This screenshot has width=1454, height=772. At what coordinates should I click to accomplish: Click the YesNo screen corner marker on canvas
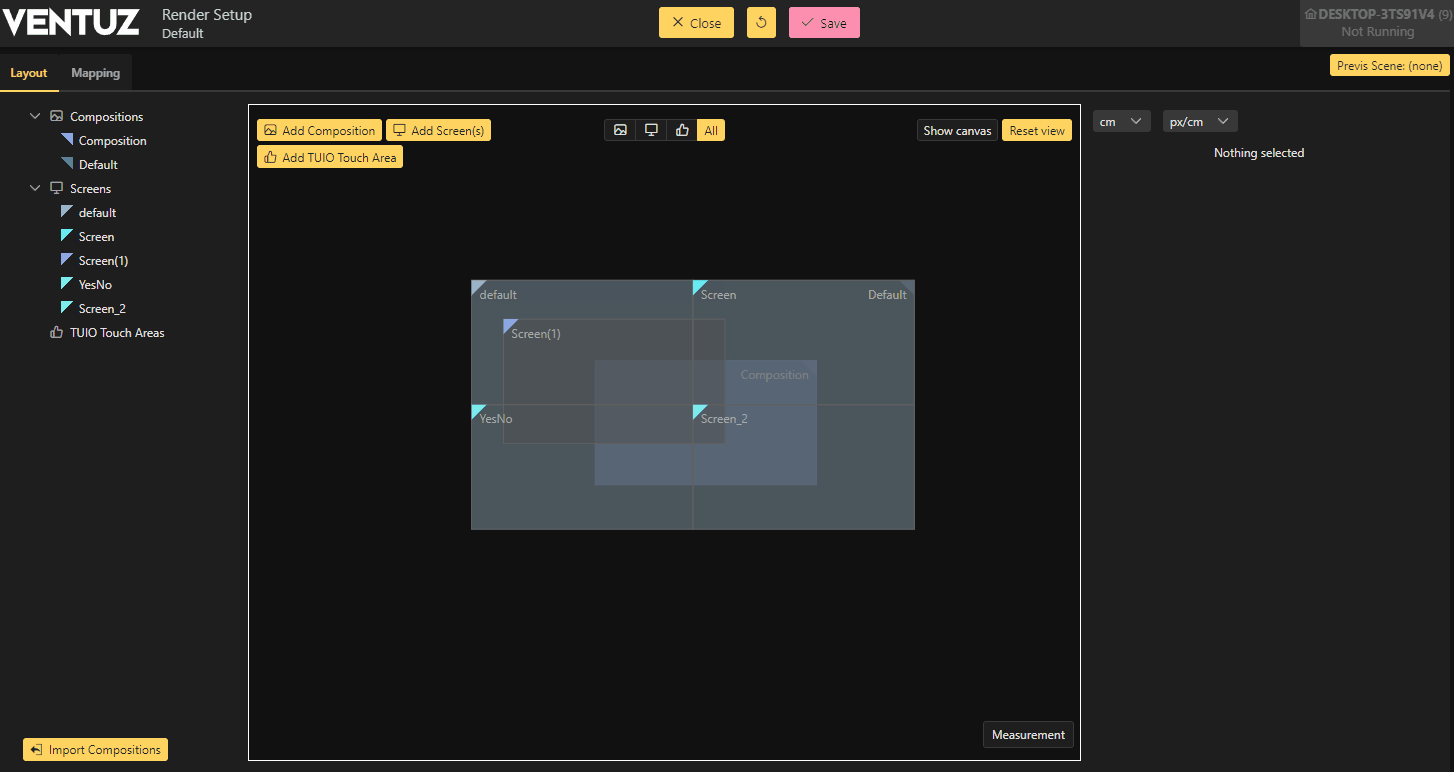(x=477, y=410)
